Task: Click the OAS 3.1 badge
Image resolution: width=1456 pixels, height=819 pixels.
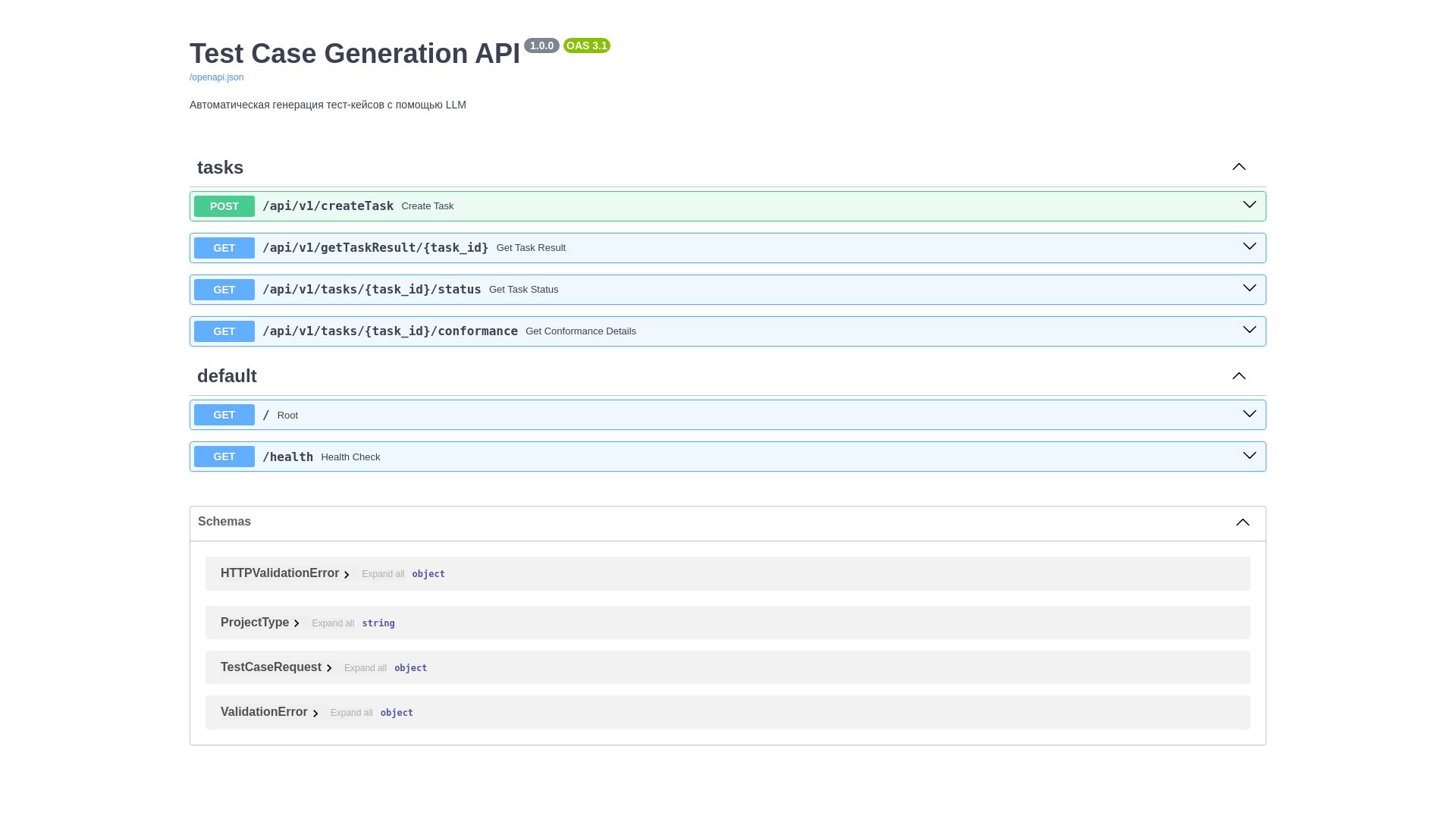Action: point(587,45)
